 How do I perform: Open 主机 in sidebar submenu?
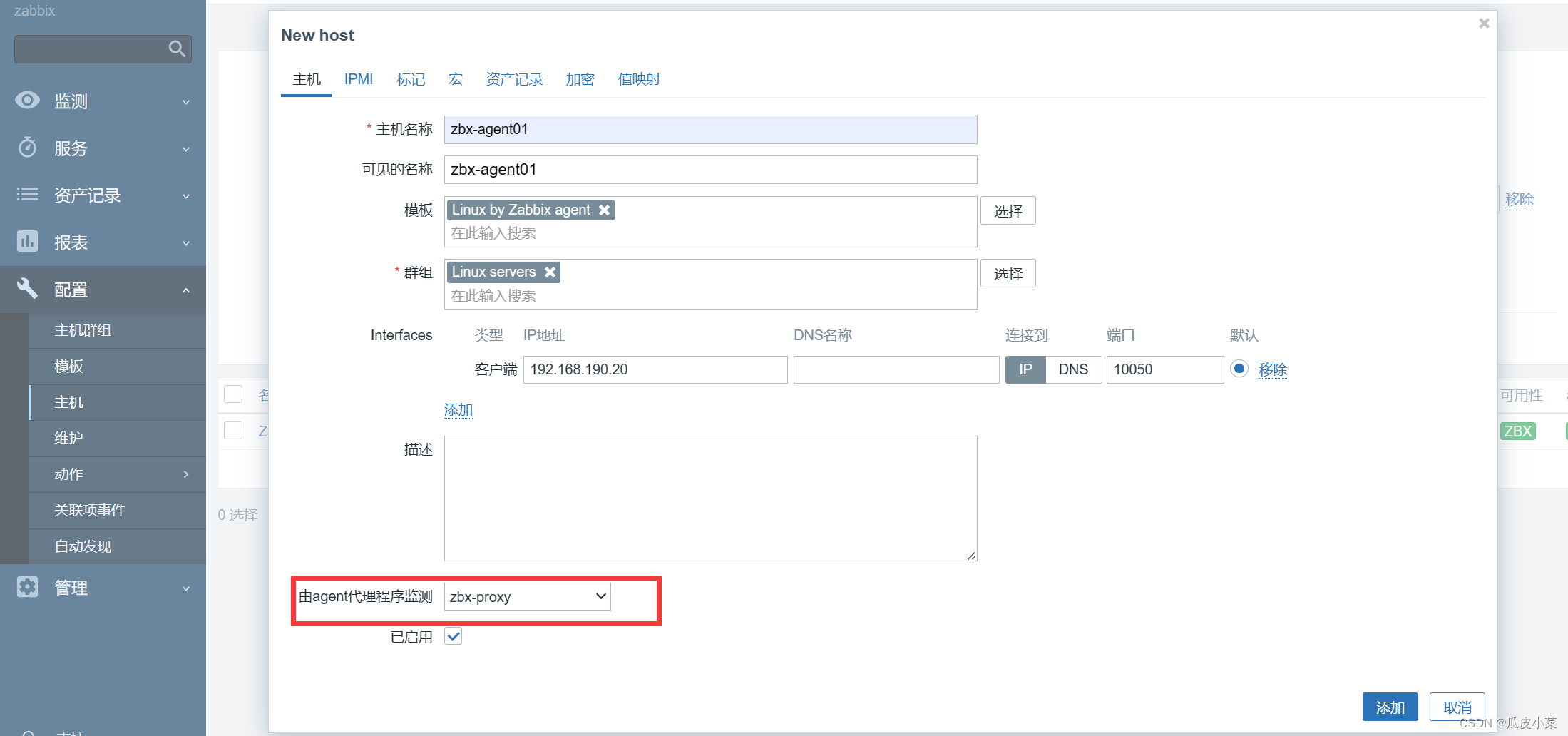[117, 402]
